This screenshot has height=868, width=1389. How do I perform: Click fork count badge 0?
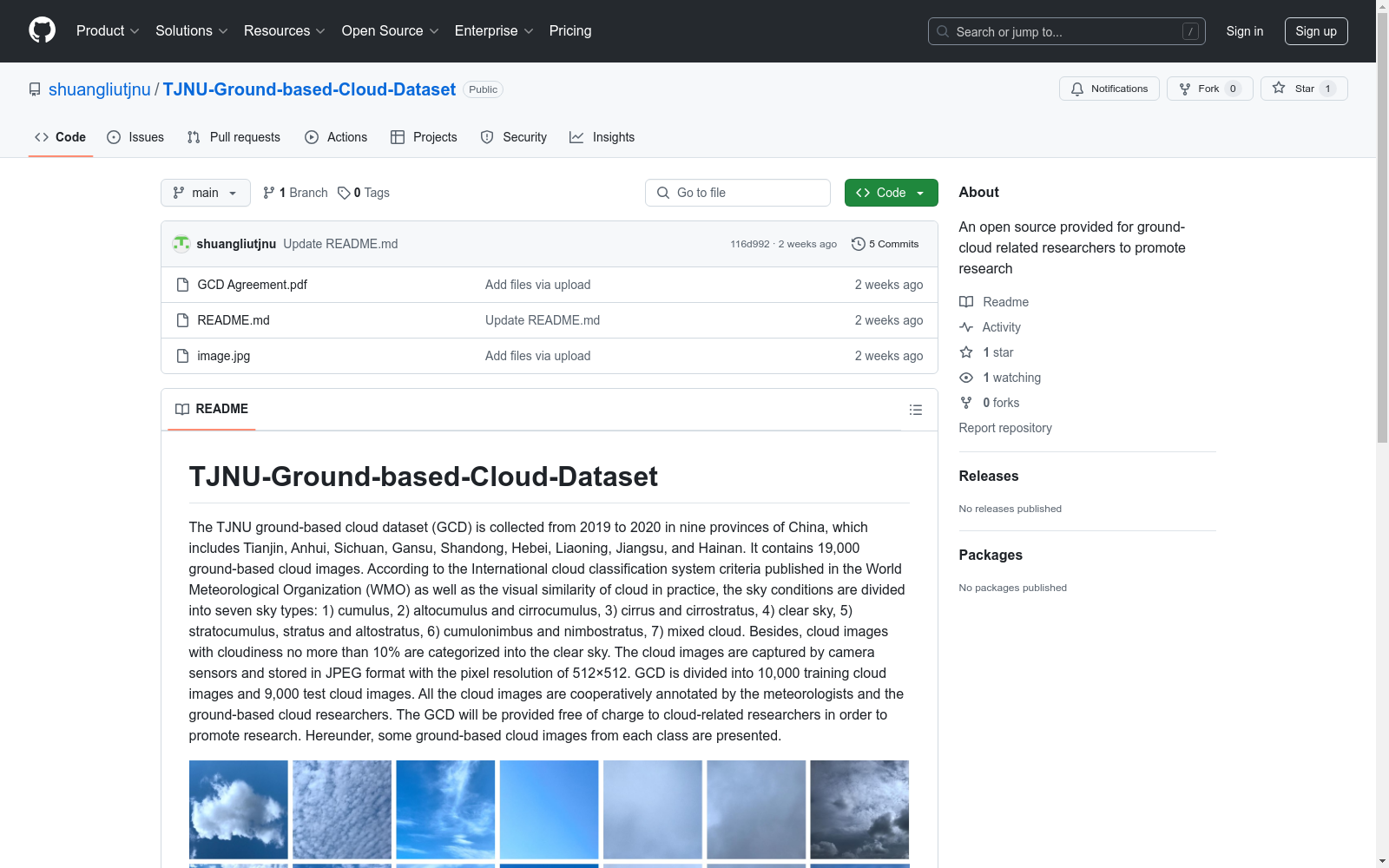tap(1233, 89)
